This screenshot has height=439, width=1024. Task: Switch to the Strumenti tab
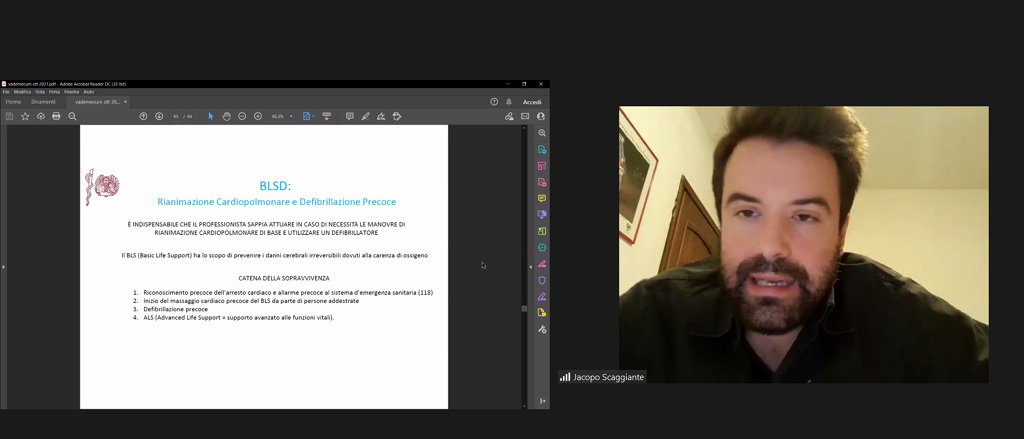click(x=43, y=102)
